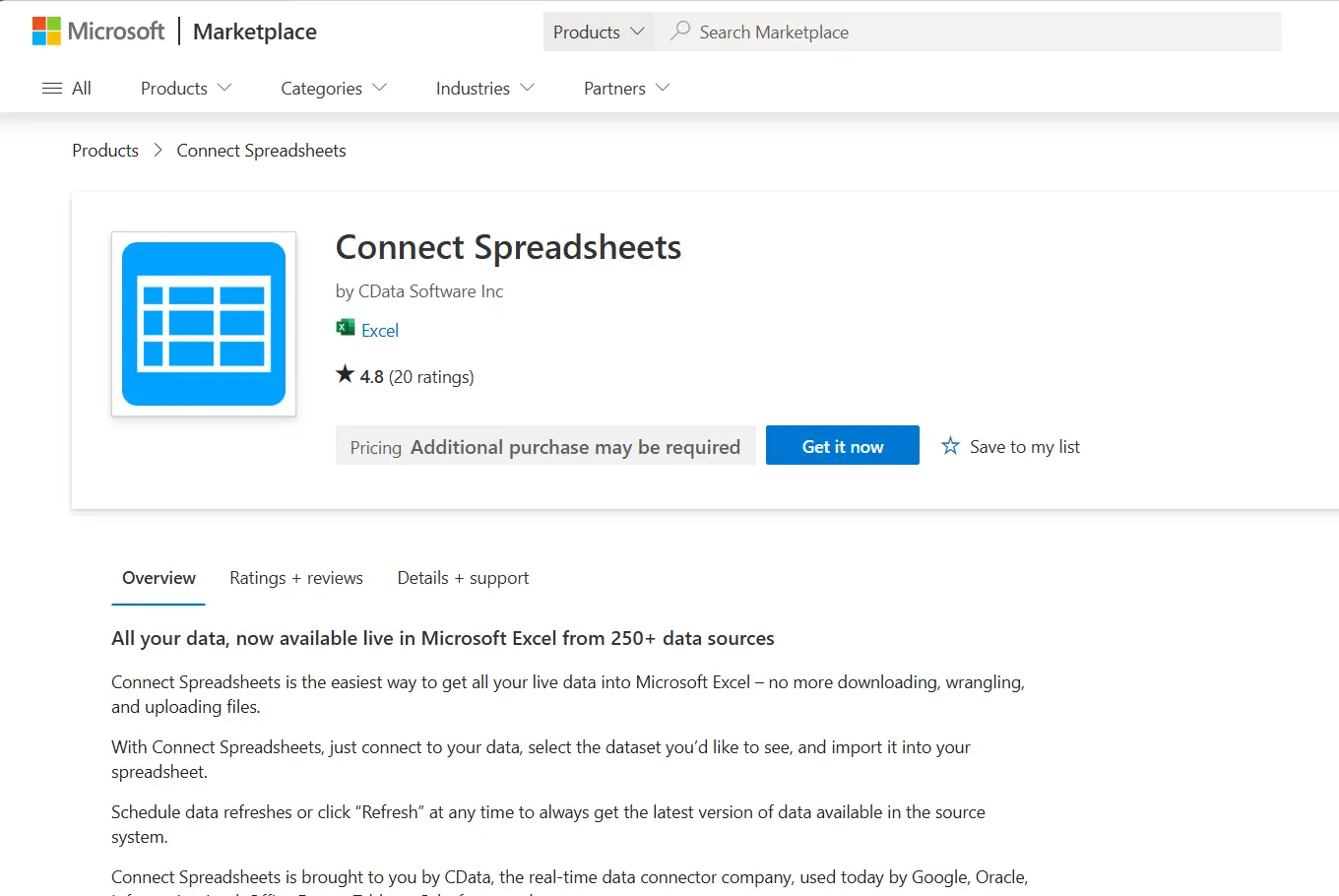Click the 'Schedule data refreshes' paragraph
Screen dimensions: 1339x896
(x=548, y=824)
